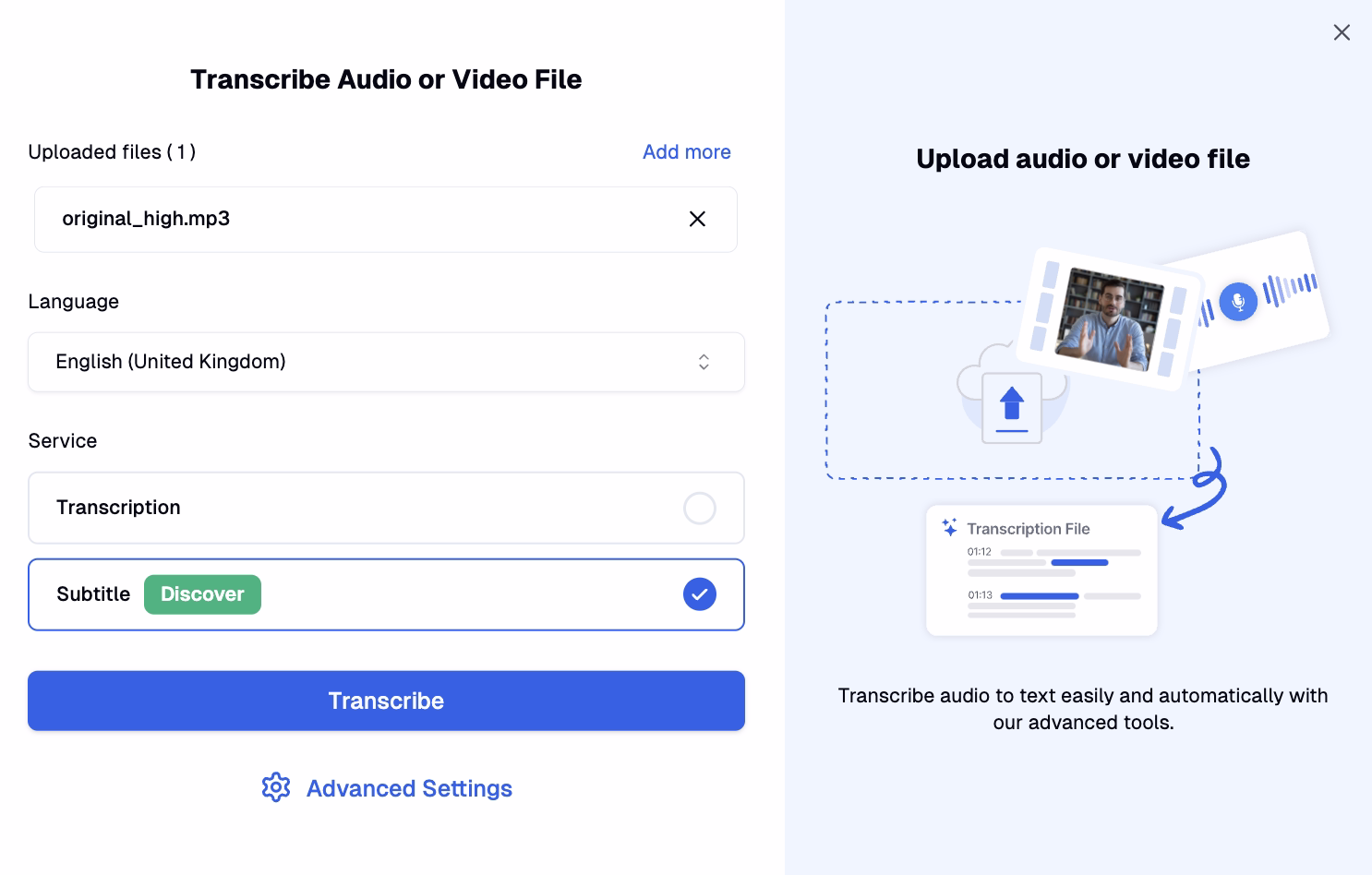Close the transcribe dialog with the X
Screen dimensions: 1372x875
(1342, 32)
